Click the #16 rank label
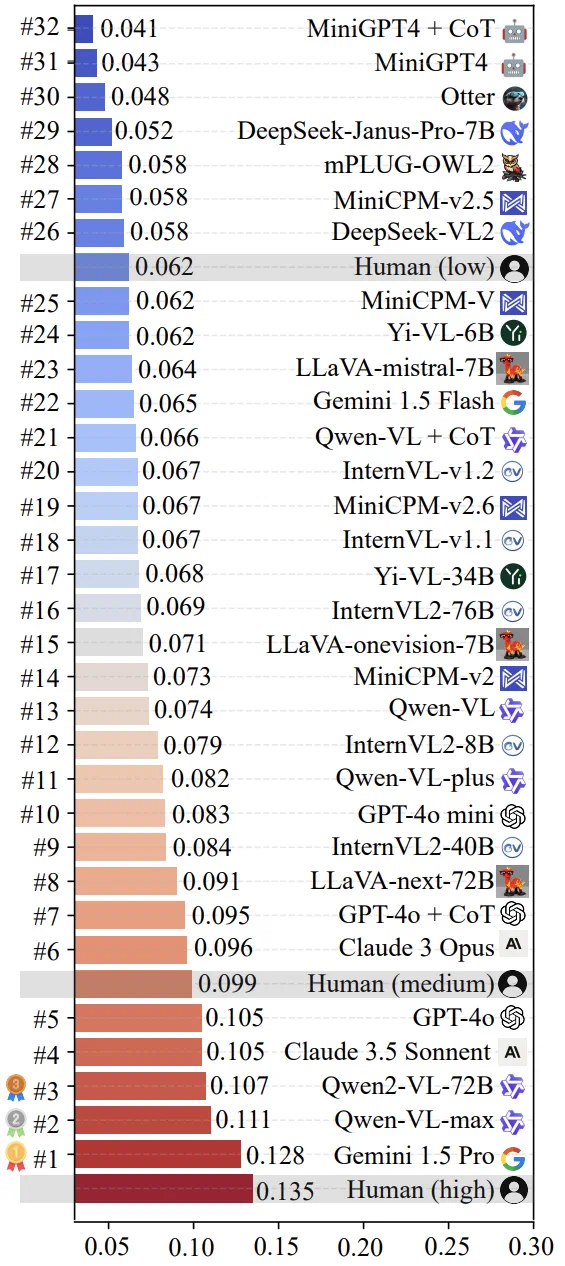This screenshot has width=565, height=1266. click(41, 608)
